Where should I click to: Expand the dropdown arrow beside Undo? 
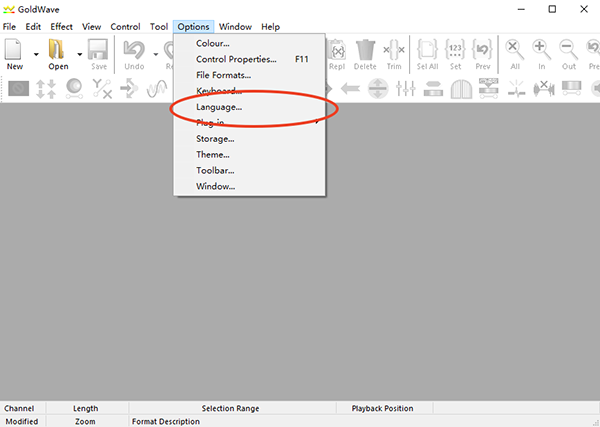tap(155, 54)
